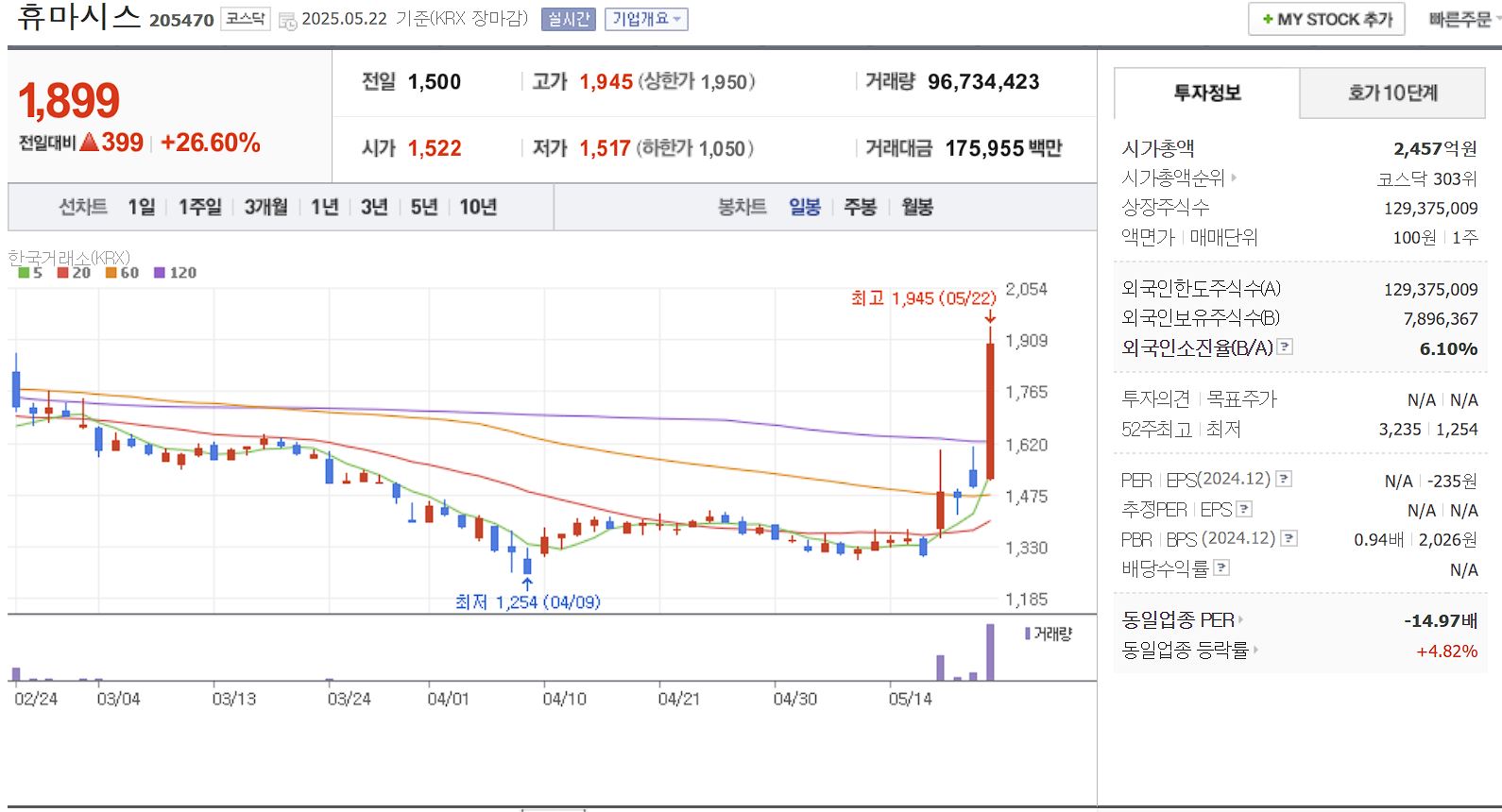This screenshot has width=1502, height=812.
Task: Click the +26.60% change rate
Action: point(211,143)
